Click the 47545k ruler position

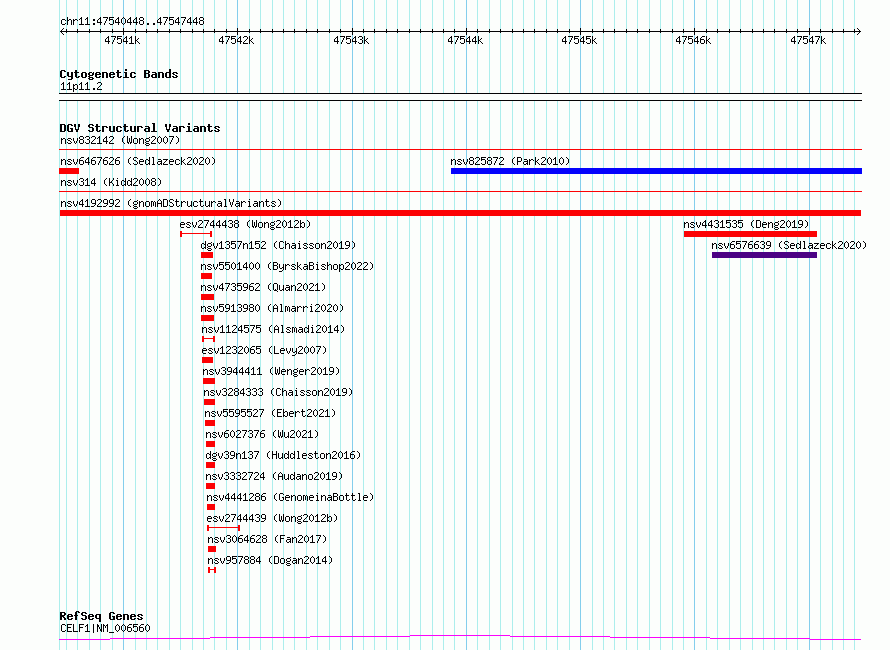[x=580, y=40]
